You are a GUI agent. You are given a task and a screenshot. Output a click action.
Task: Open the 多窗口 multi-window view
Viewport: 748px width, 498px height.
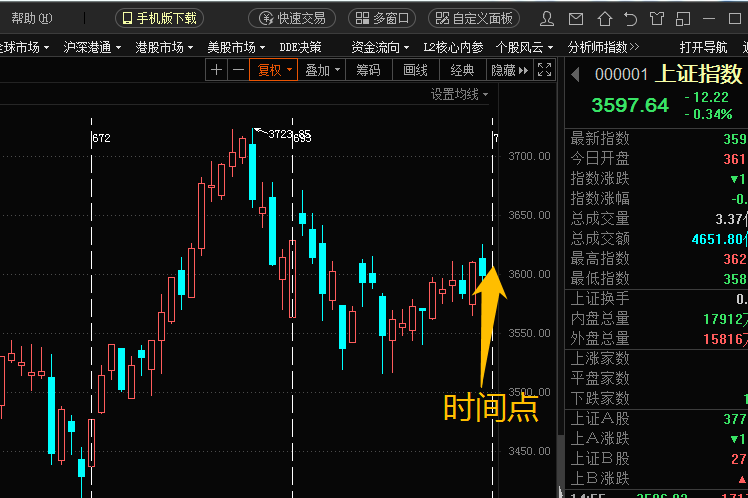[x=382, y=19]
